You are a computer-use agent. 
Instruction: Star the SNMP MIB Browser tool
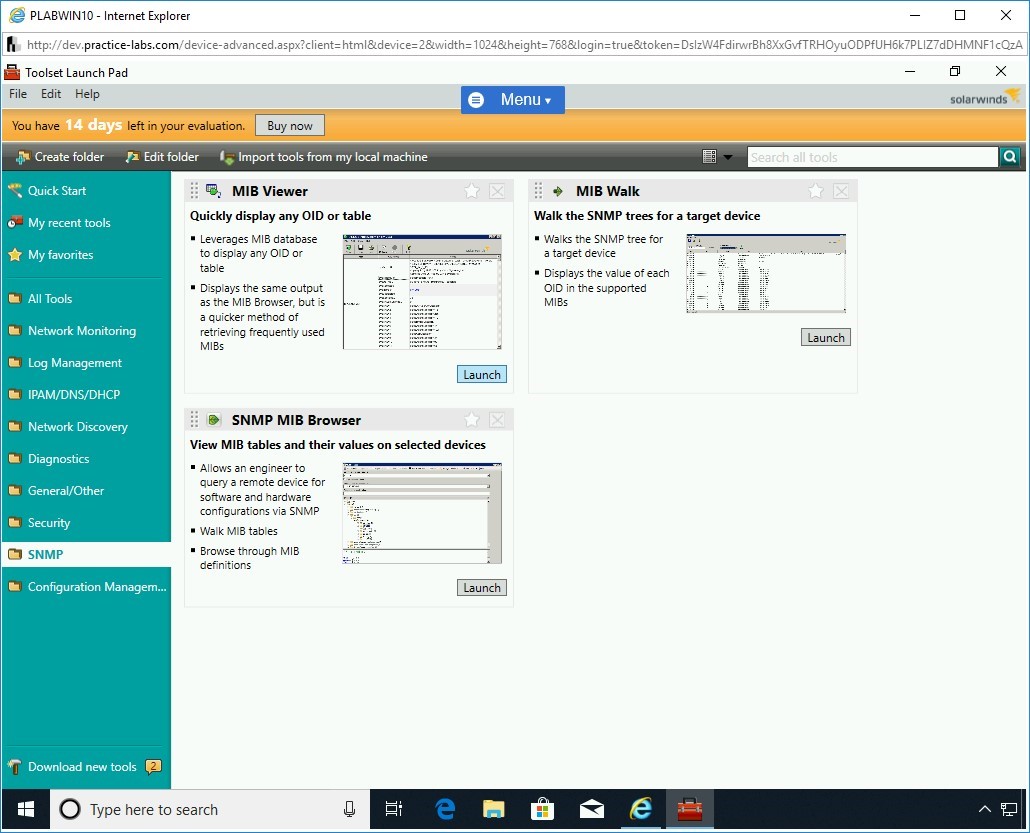coord(472,420)
